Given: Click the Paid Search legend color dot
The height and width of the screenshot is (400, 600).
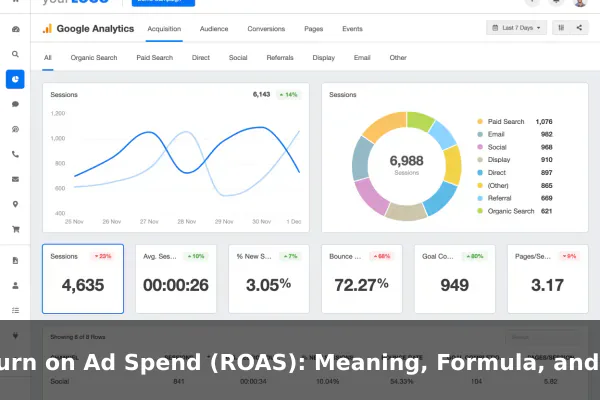Looking at the screenshot, I should pos(480,121).
